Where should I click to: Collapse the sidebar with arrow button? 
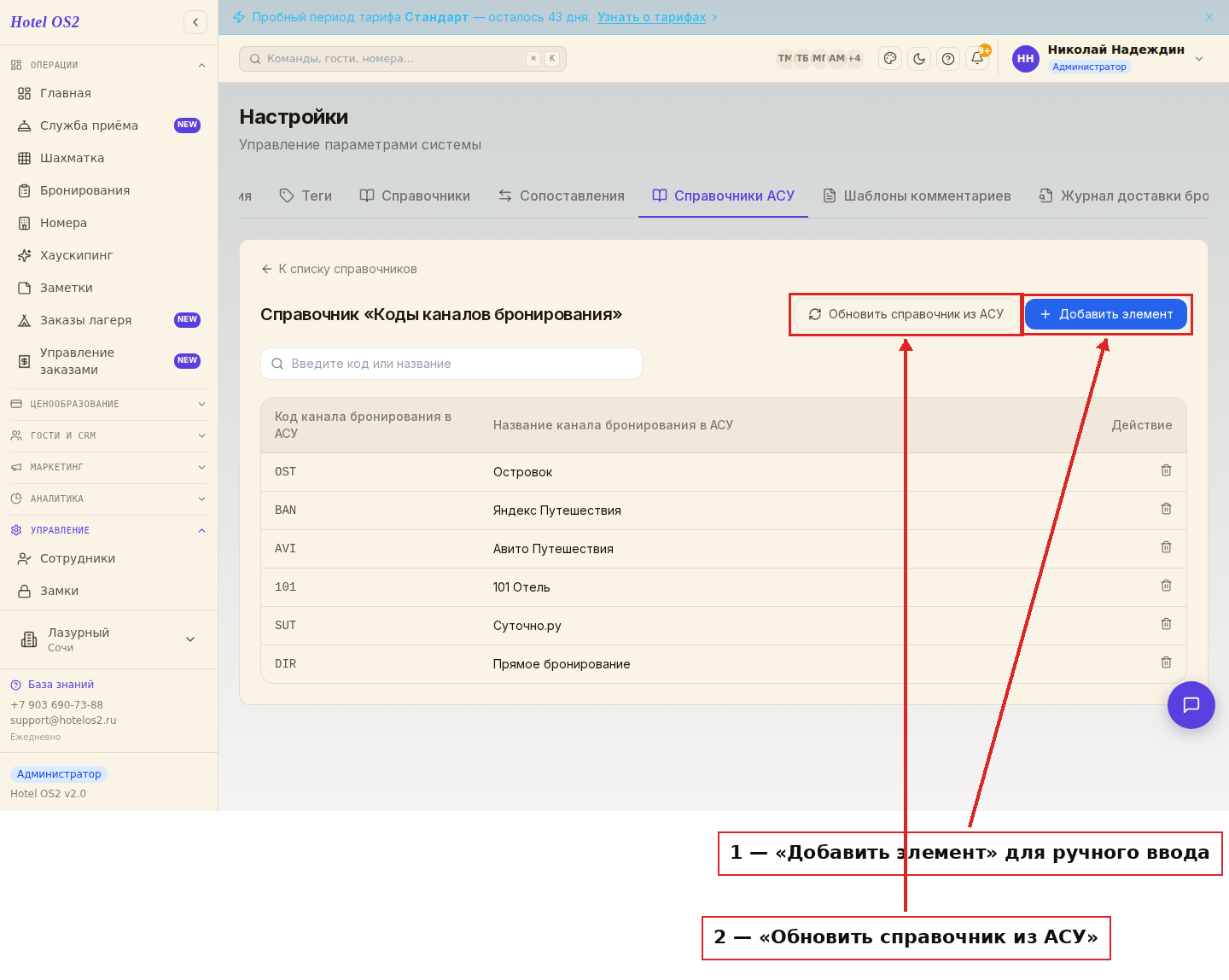click(x=195, y=22)
